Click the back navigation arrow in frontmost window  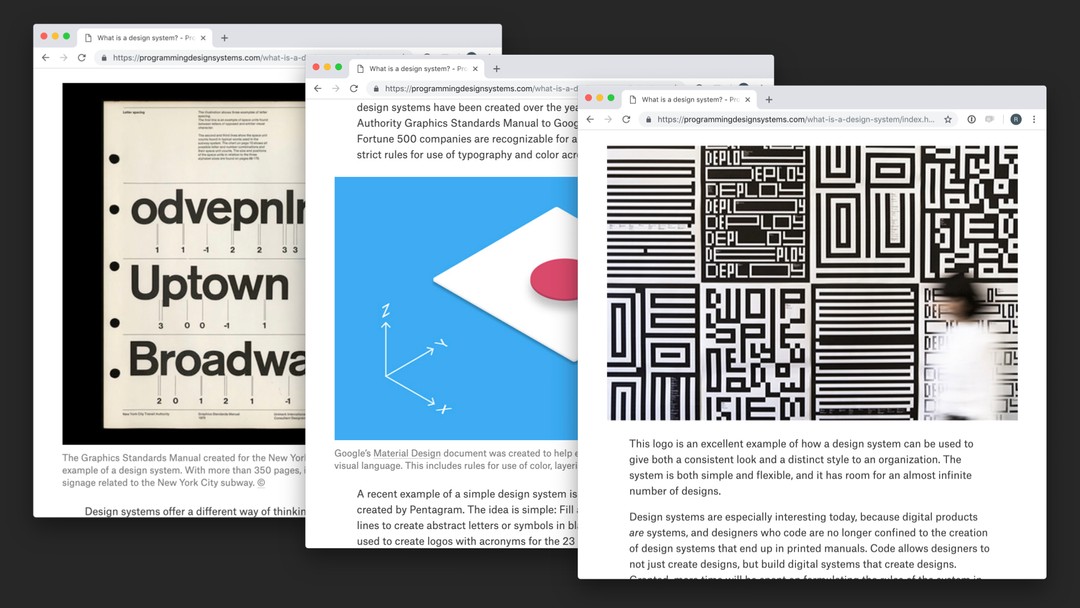point(591,118)
